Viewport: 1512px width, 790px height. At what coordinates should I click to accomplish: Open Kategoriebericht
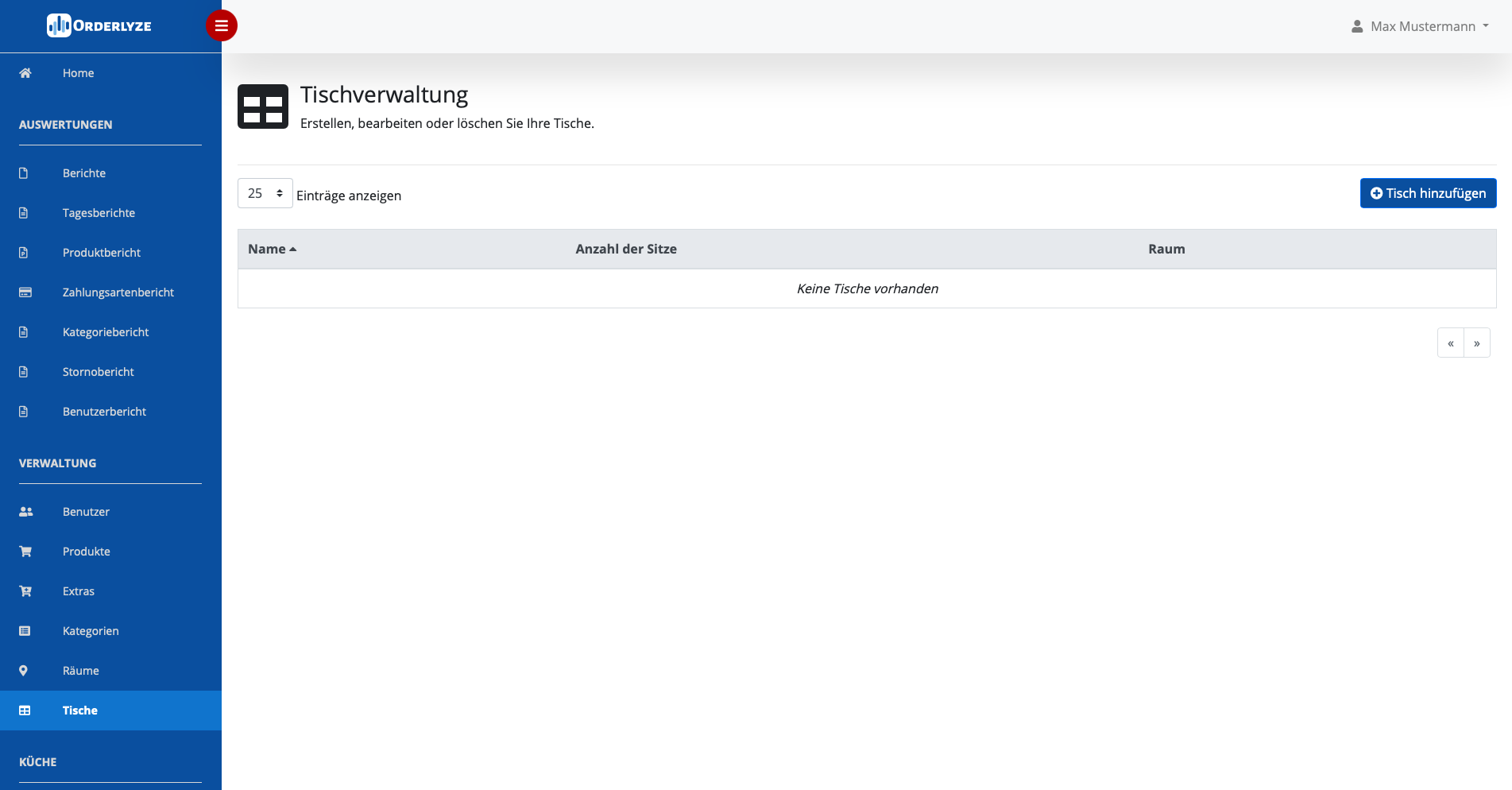click(x=110, y=332)
